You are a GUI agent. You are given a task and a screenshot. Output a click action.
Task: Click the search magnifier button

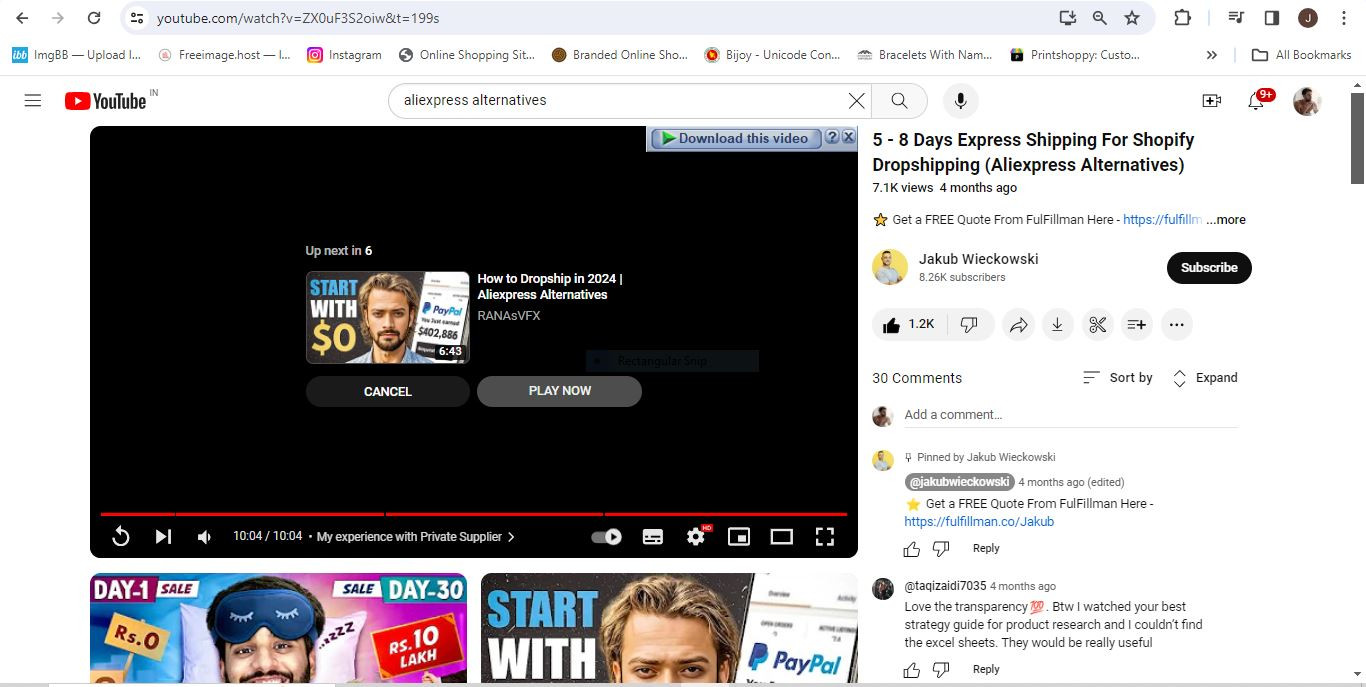(x=899, y=100)
